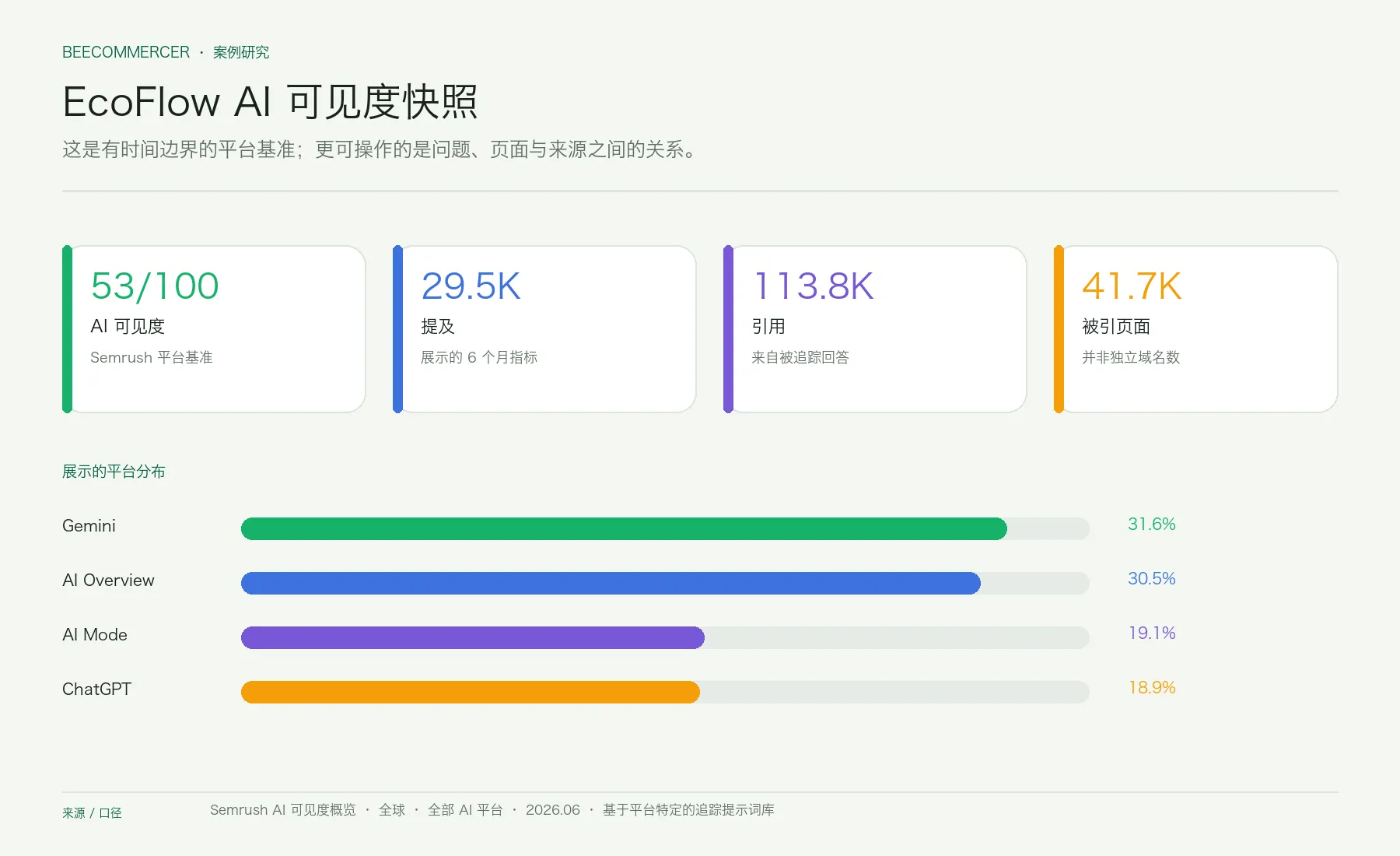Click the green Gemini progress bar

coord(624,528)
